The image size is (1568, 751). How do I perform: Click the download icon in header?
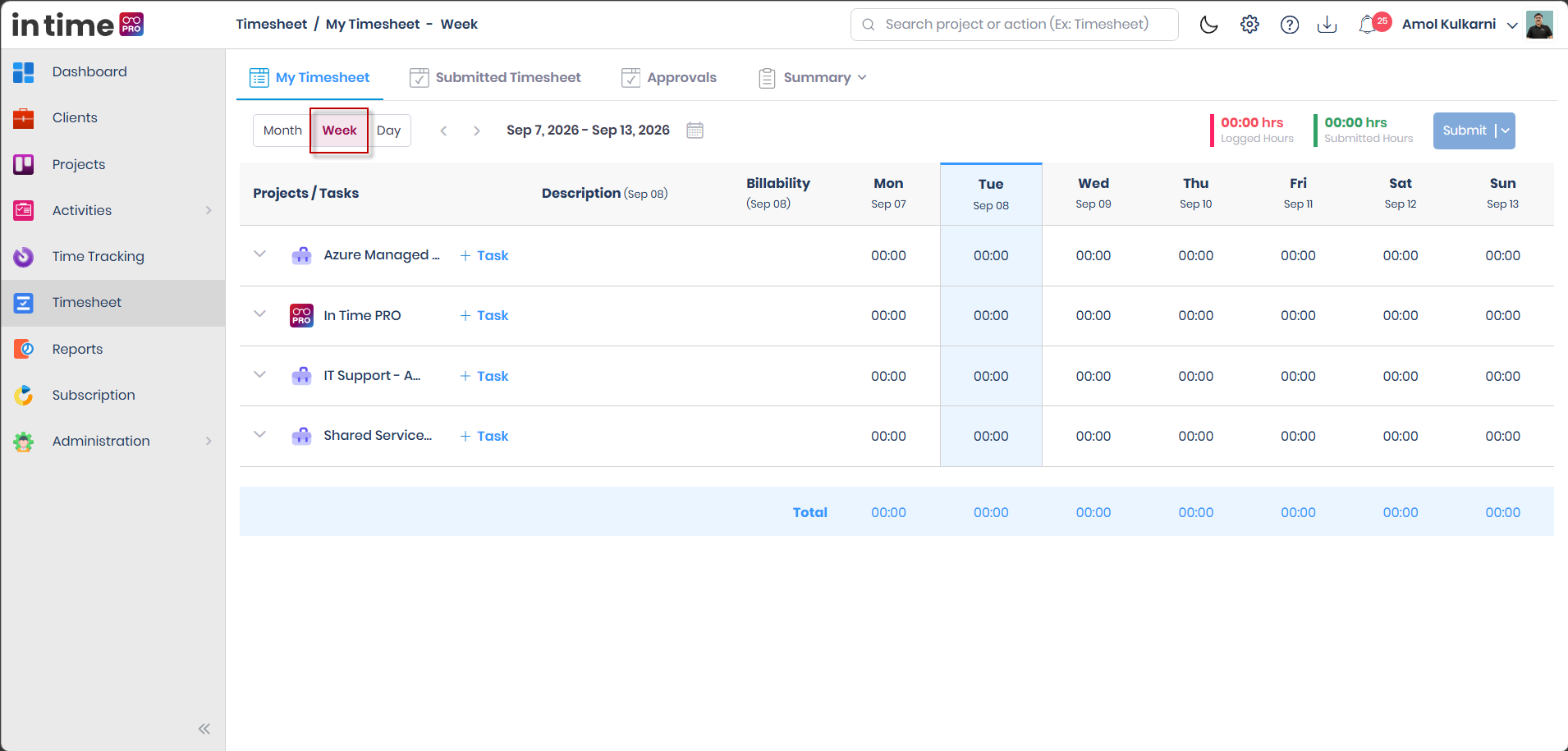pos(1327,25)
